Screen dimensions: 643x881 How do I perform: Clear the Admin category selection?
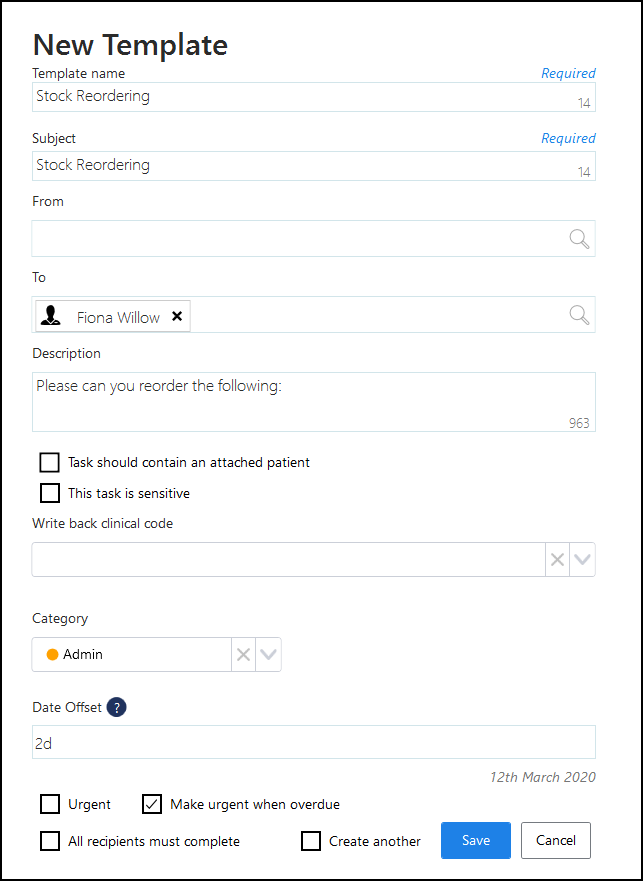click(243, 655)
